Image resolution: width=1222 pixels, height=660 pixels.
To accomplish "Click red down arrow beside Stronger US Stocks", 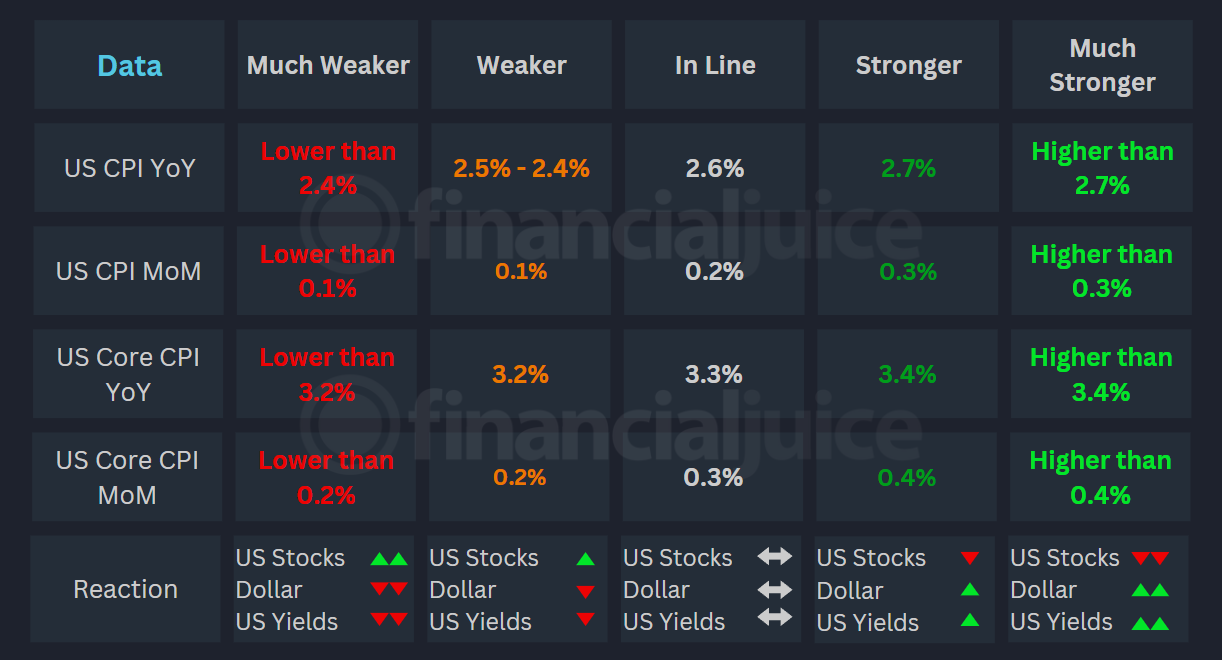I will [x=969, y=559].
